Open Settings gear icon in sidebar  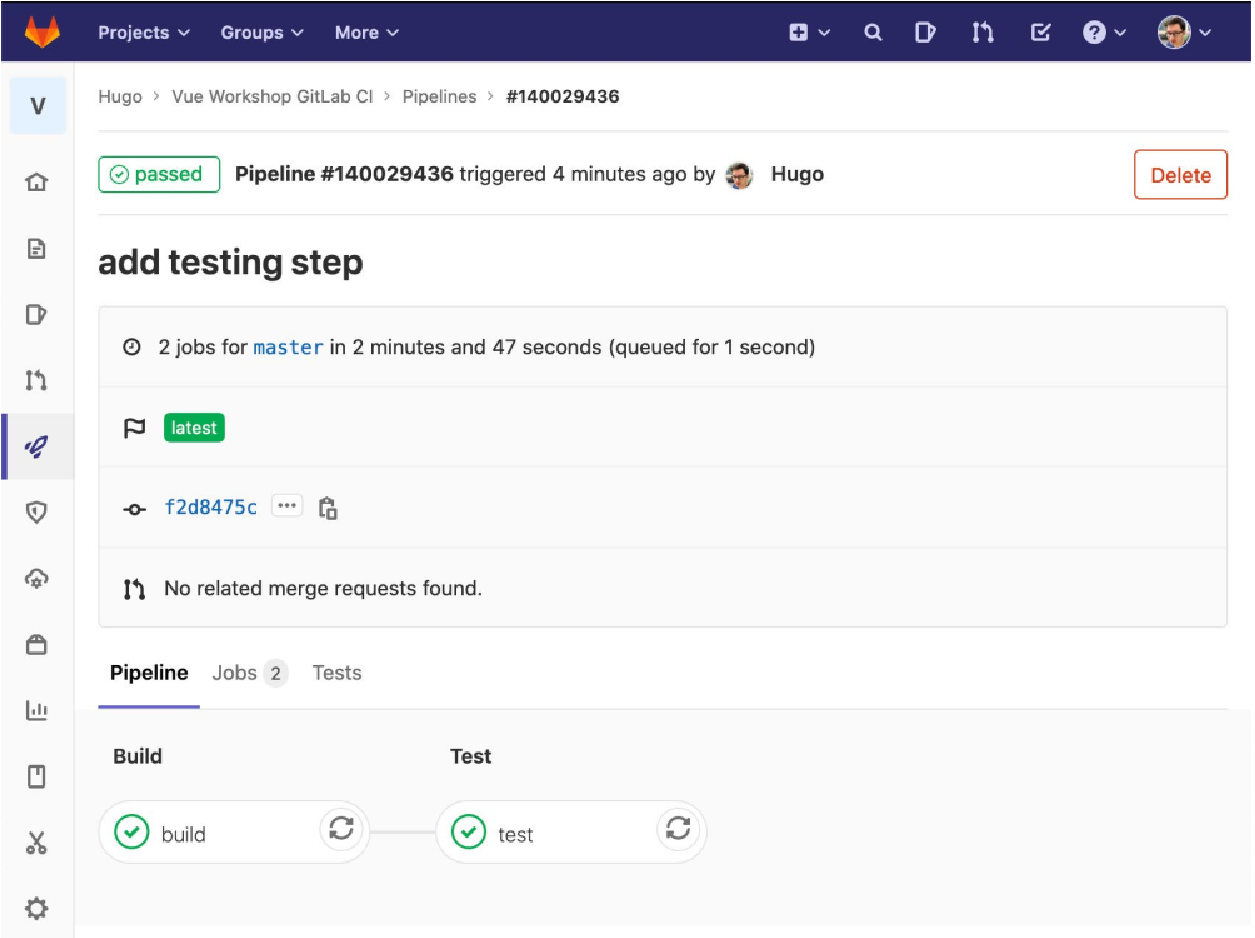point(36,909)
